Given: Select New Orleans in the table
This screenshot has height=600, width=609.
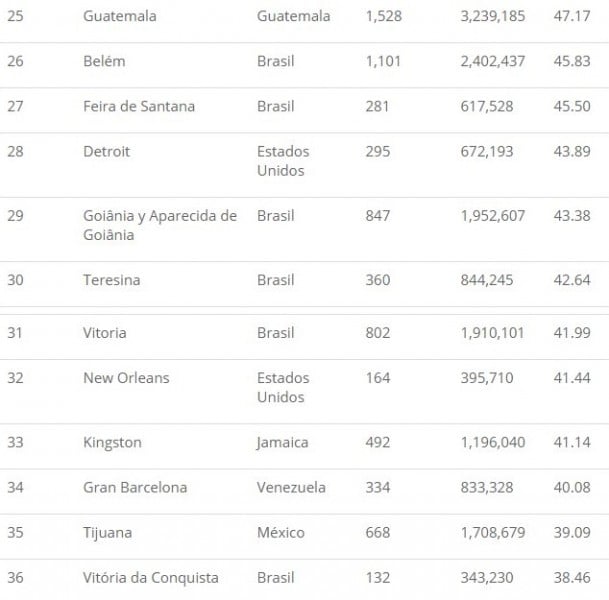Looking at the screenshot, I should 126,378.
